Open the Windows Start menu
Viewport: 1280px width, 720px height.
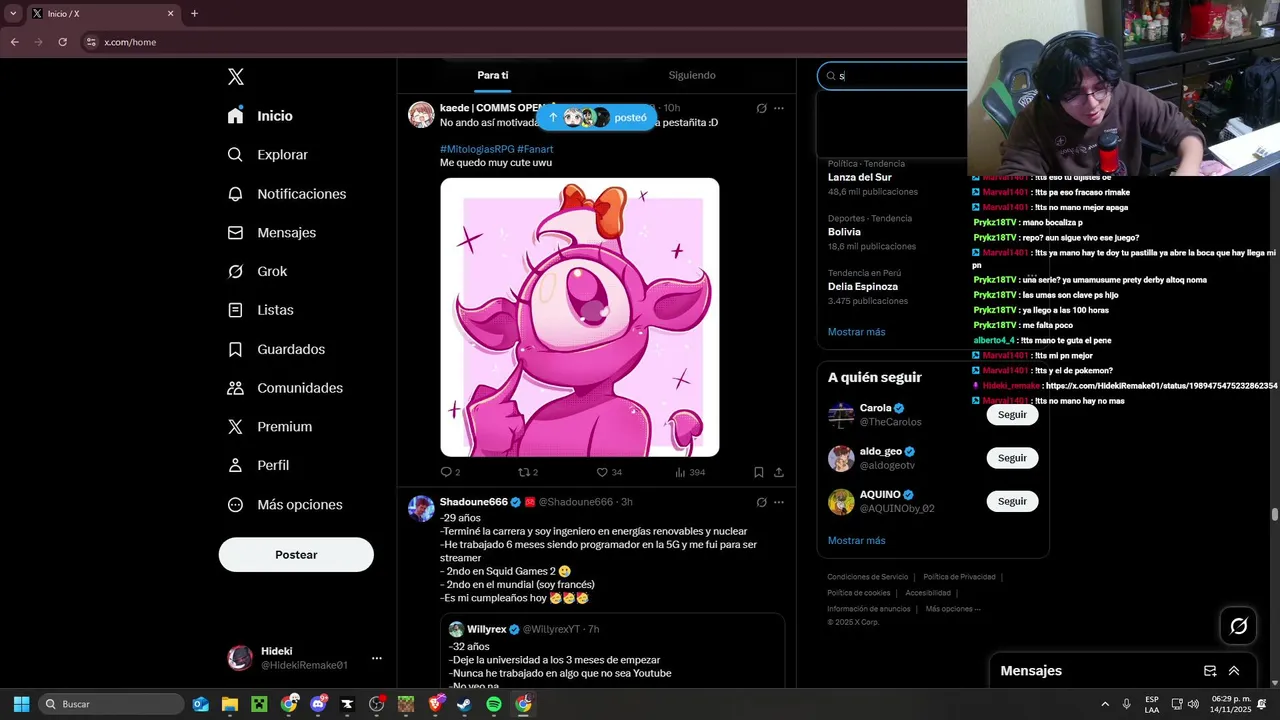click(21, 704)
